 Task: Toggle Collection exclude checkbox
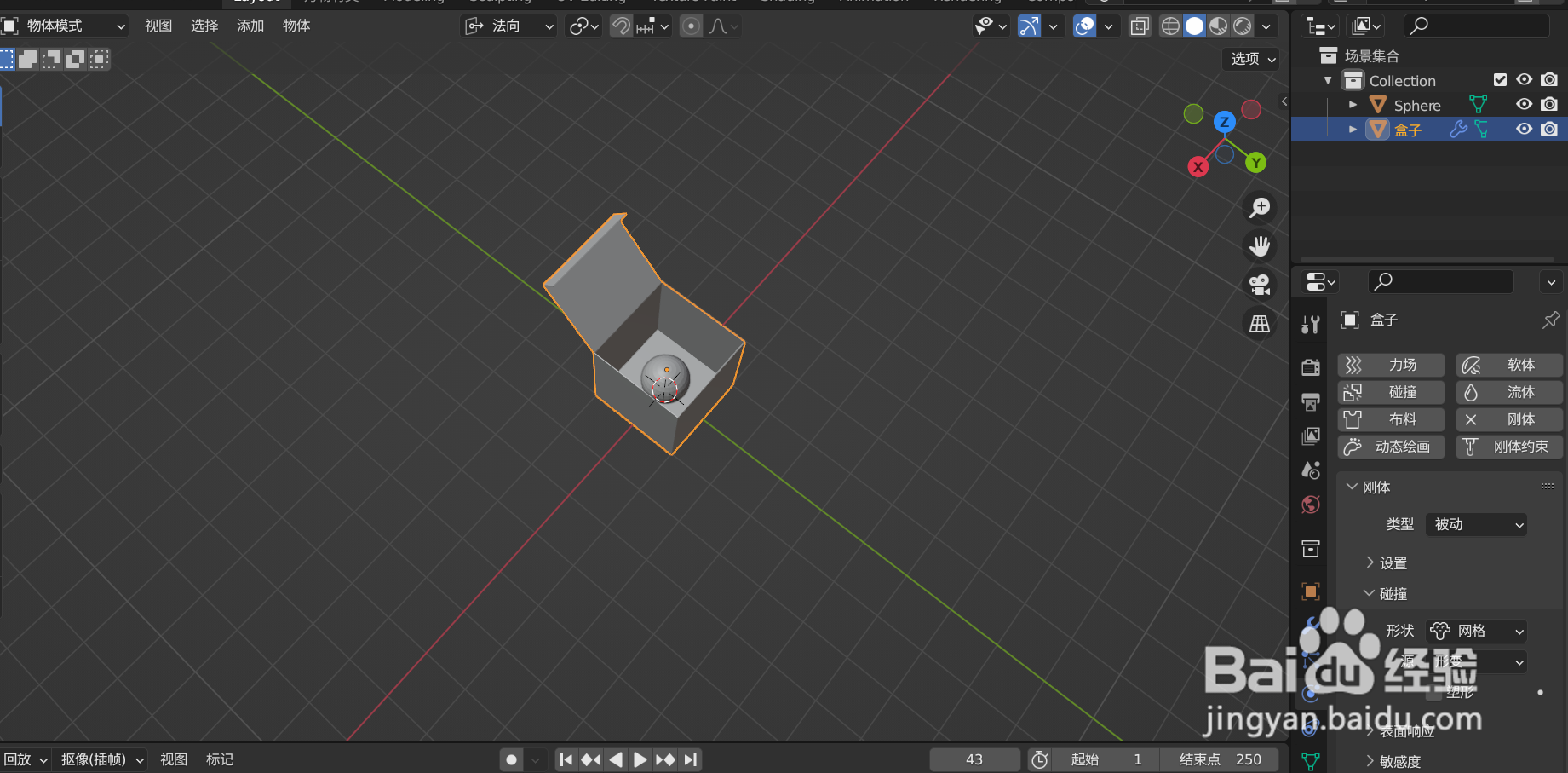pyautogui.click(x=1501, y=80)
